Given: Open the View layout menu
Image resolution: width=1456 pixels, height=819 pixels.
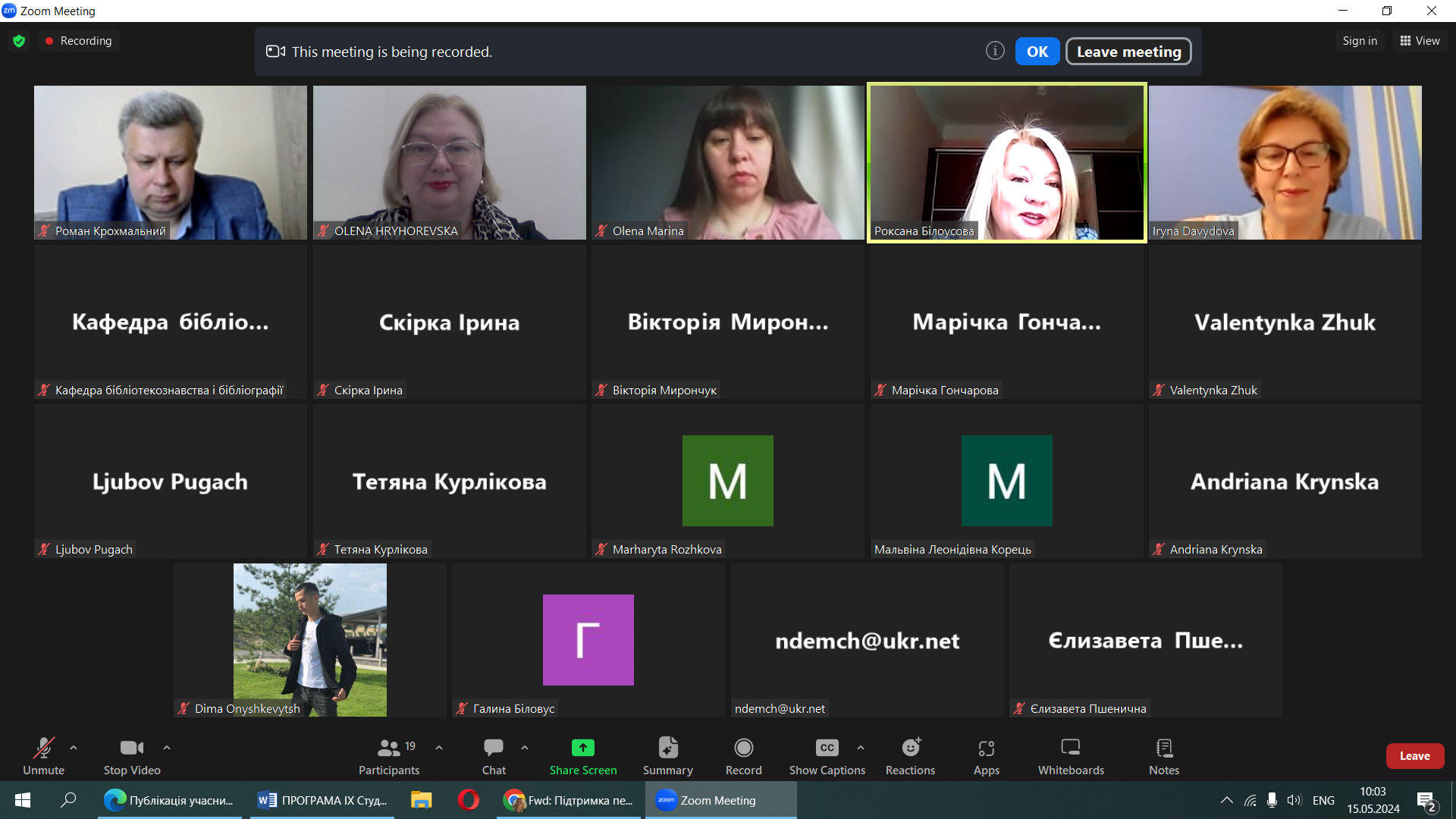Looking at the screenshot, I should [1420, 41].
